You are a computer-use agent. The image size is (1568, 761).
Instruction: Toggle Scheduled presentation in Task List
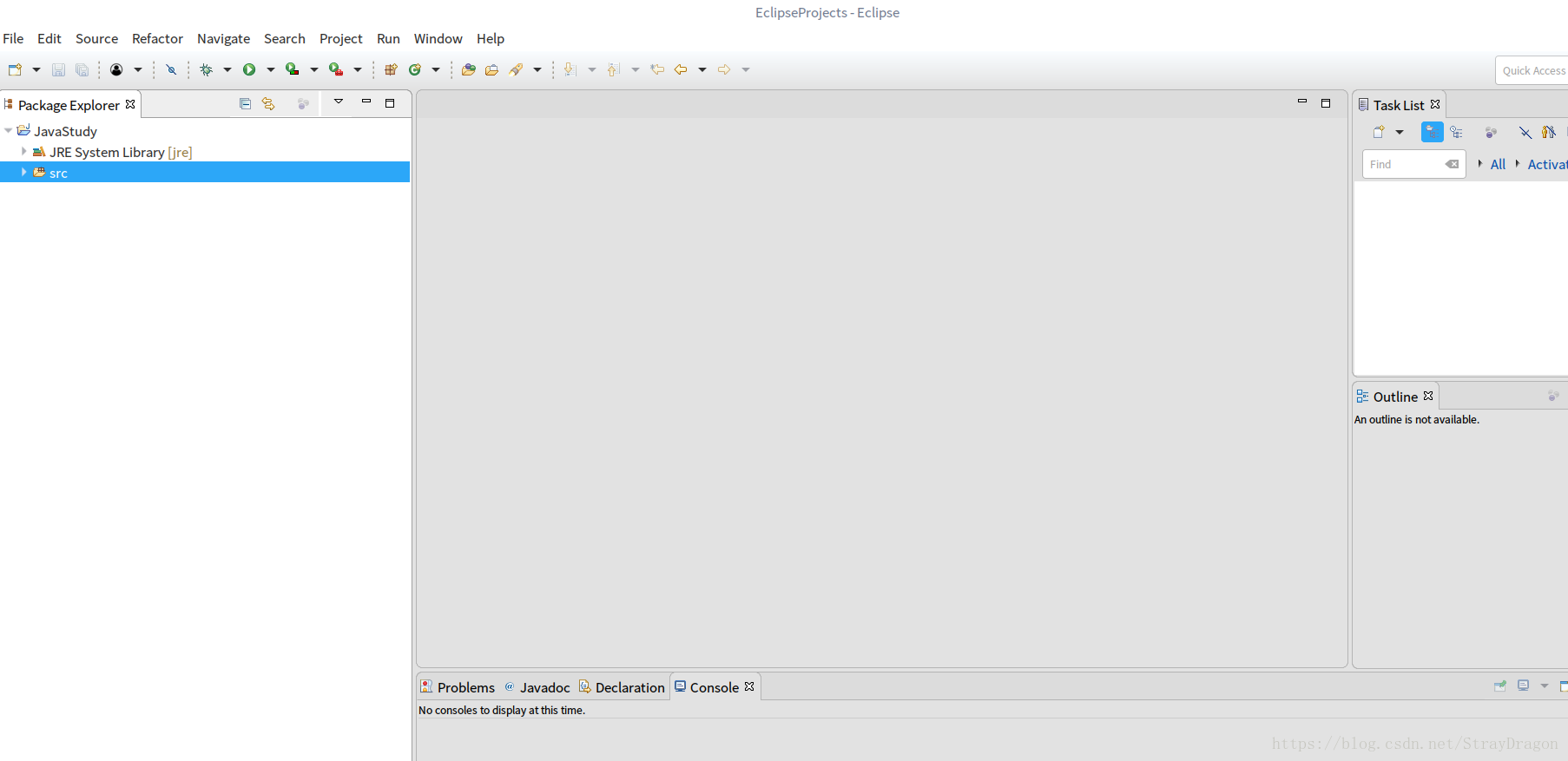point(1457,132)
